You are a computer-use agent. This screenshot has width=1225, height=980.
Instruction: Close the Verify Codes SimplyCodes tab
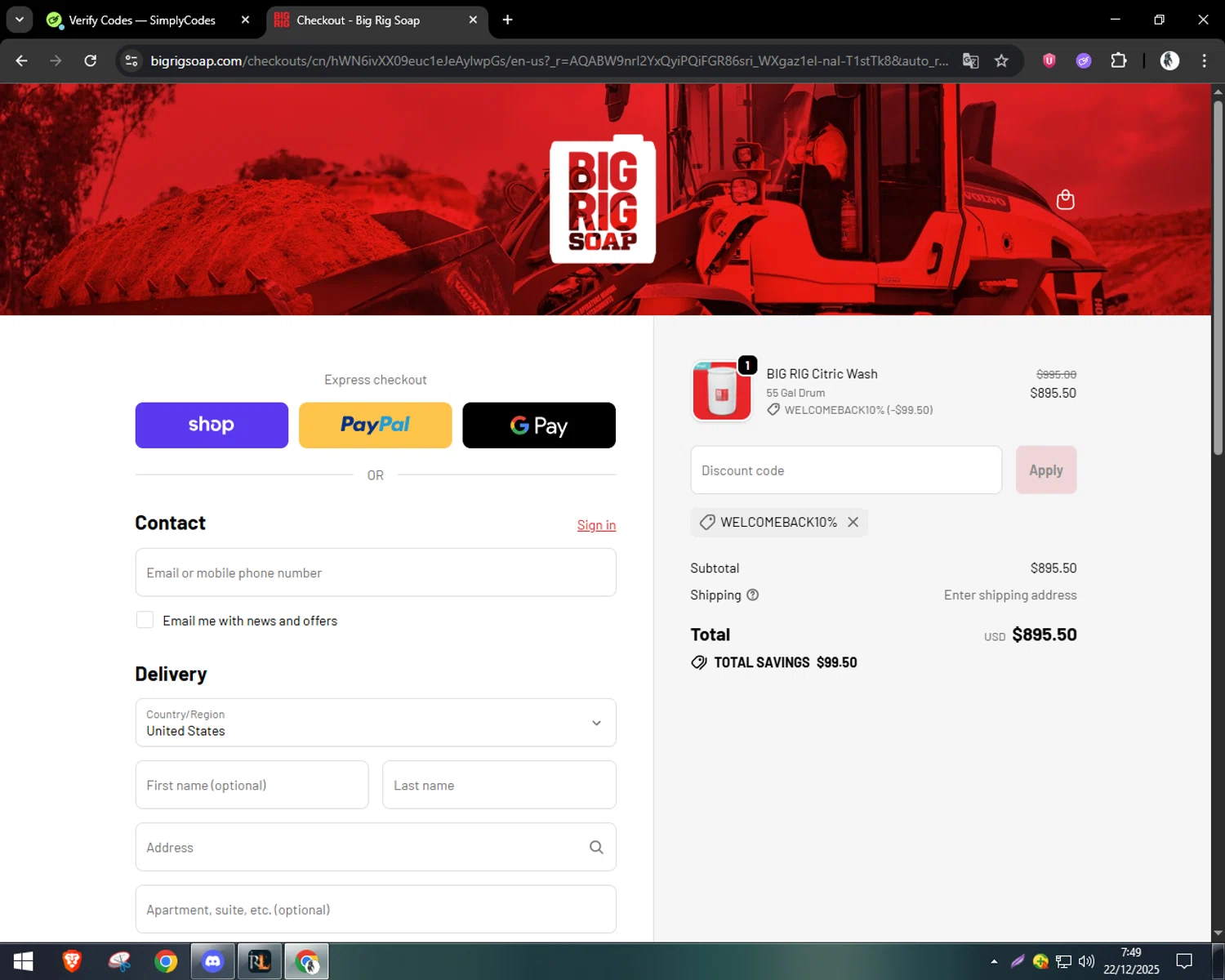pyautogui.click(x=245, y=20)
